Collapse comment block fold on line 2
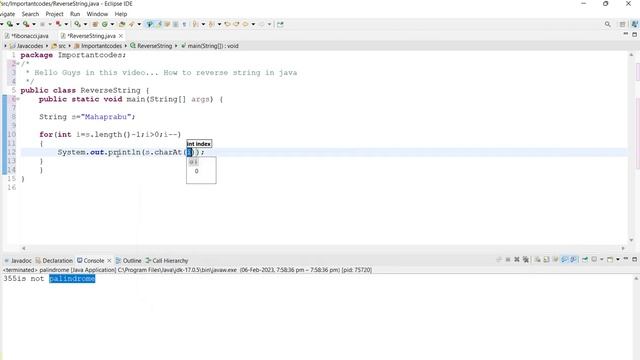This screenshot has height=360, width=640. click(x=18, y=64)
